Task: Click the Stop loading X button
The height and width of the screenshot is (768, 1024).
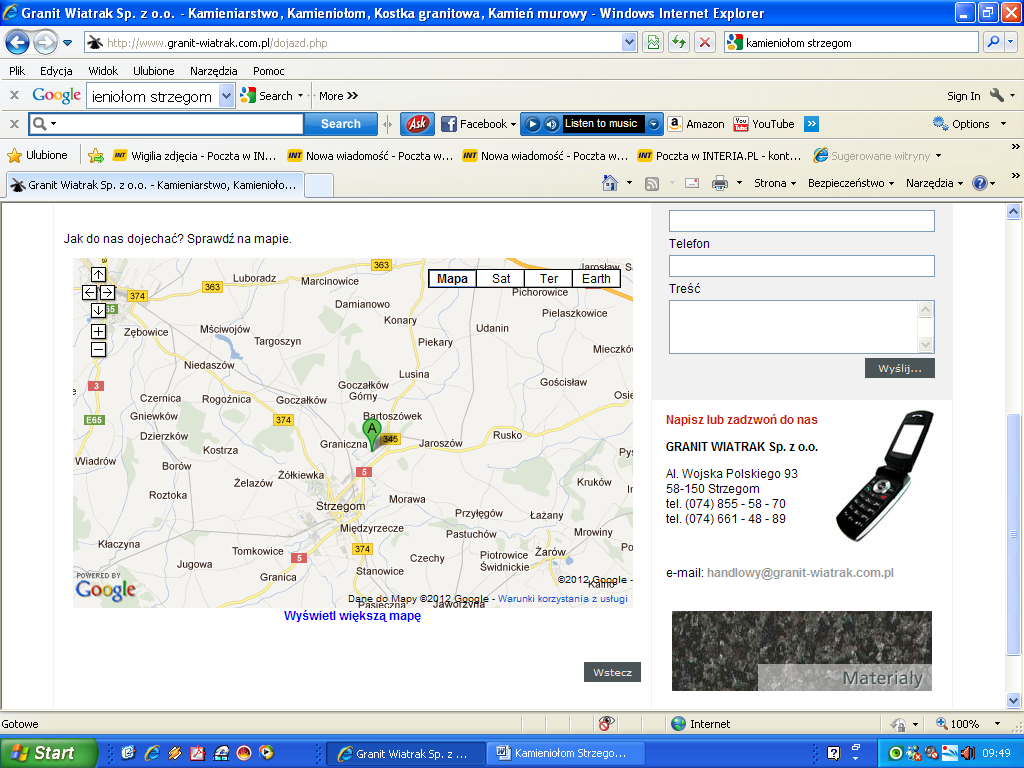Action: (705, 43)
